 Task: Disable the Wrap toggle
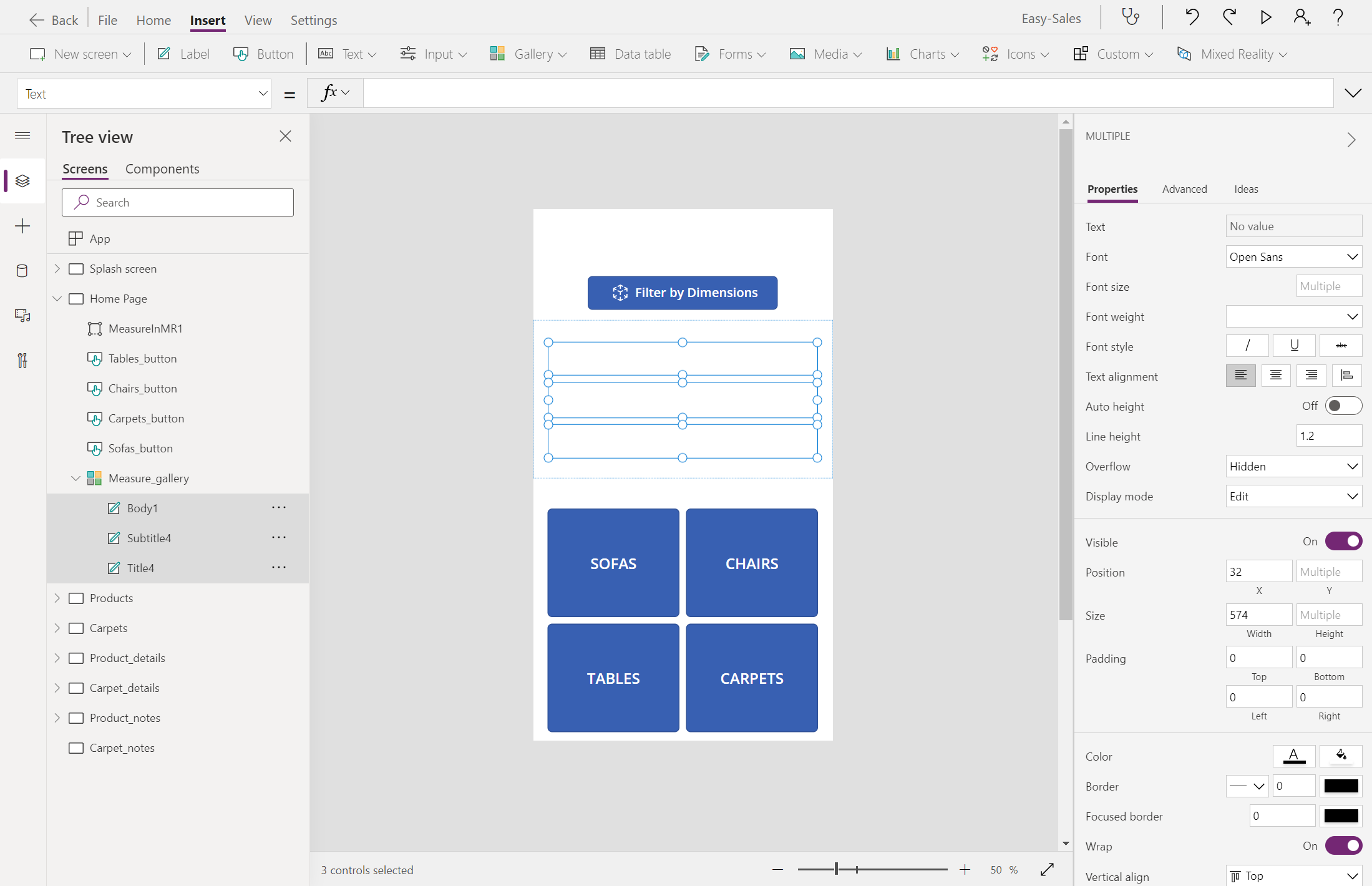pos(1343,846)
